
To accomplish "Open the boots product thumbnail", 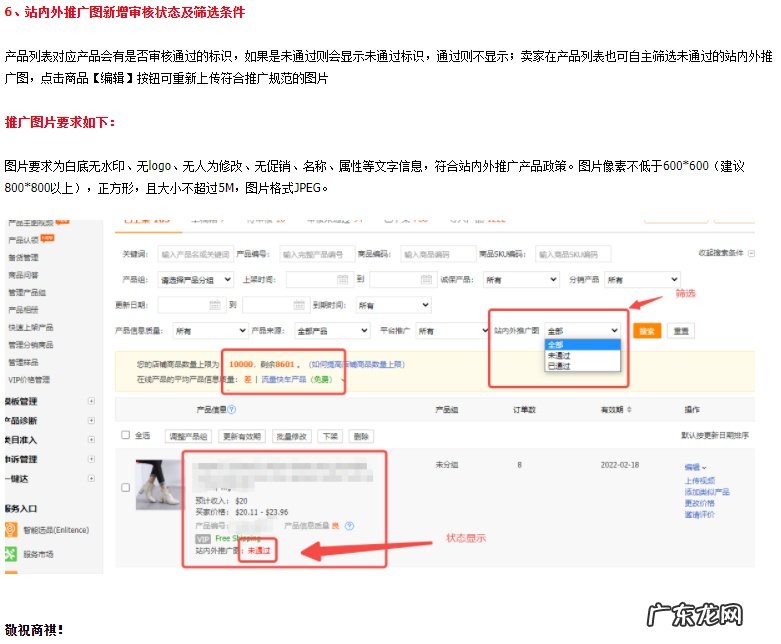I will coord(159,485).
